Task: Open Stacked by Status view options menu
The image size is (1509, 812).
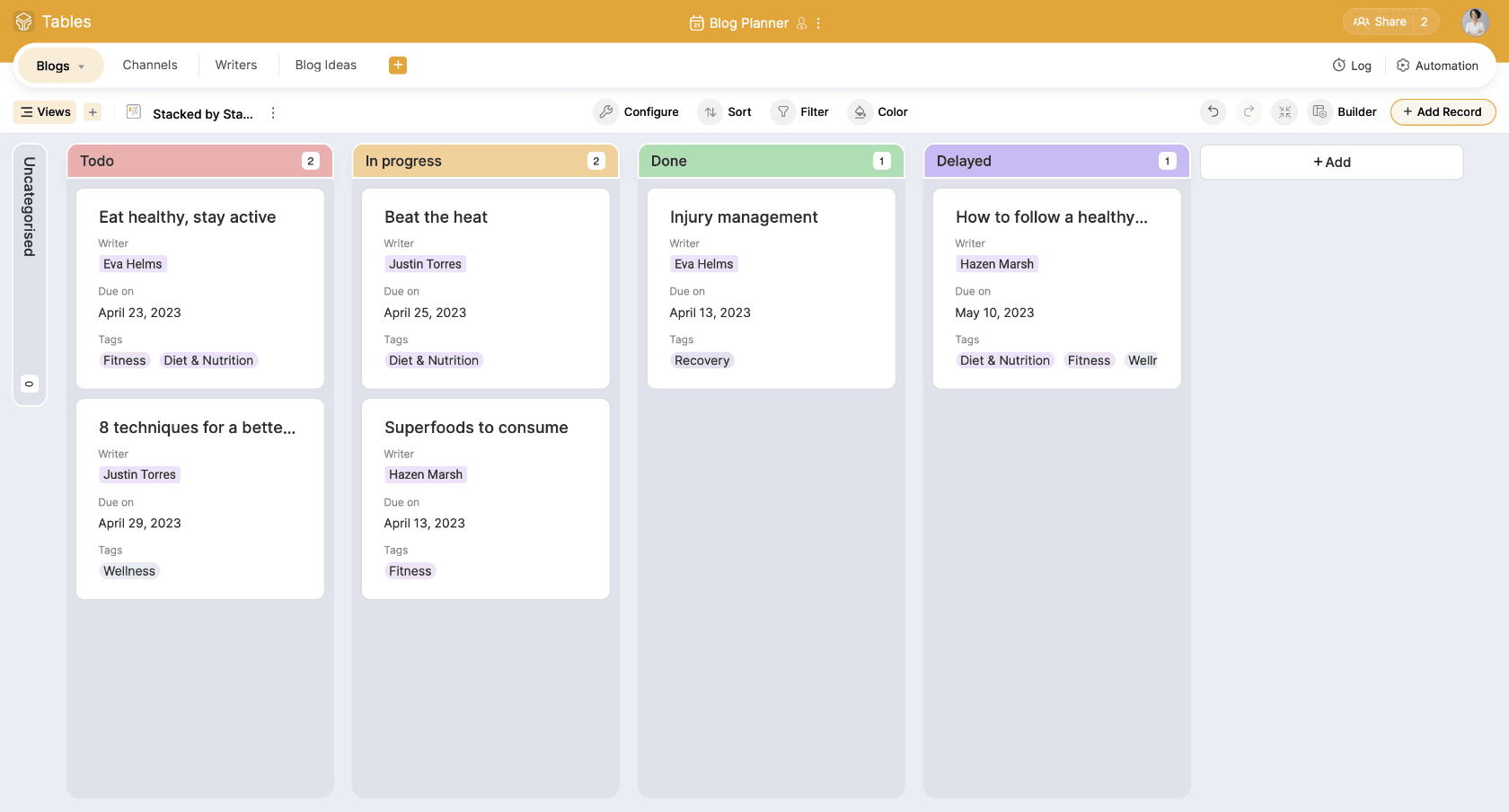Action: (x=273, y=113)
